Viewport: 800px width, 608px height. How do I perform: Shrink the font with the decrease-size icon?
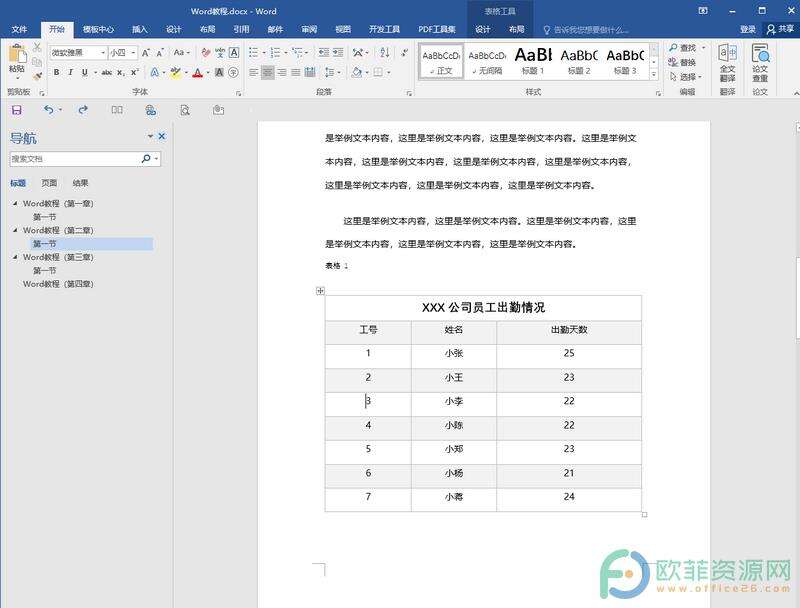click(160, 53)
